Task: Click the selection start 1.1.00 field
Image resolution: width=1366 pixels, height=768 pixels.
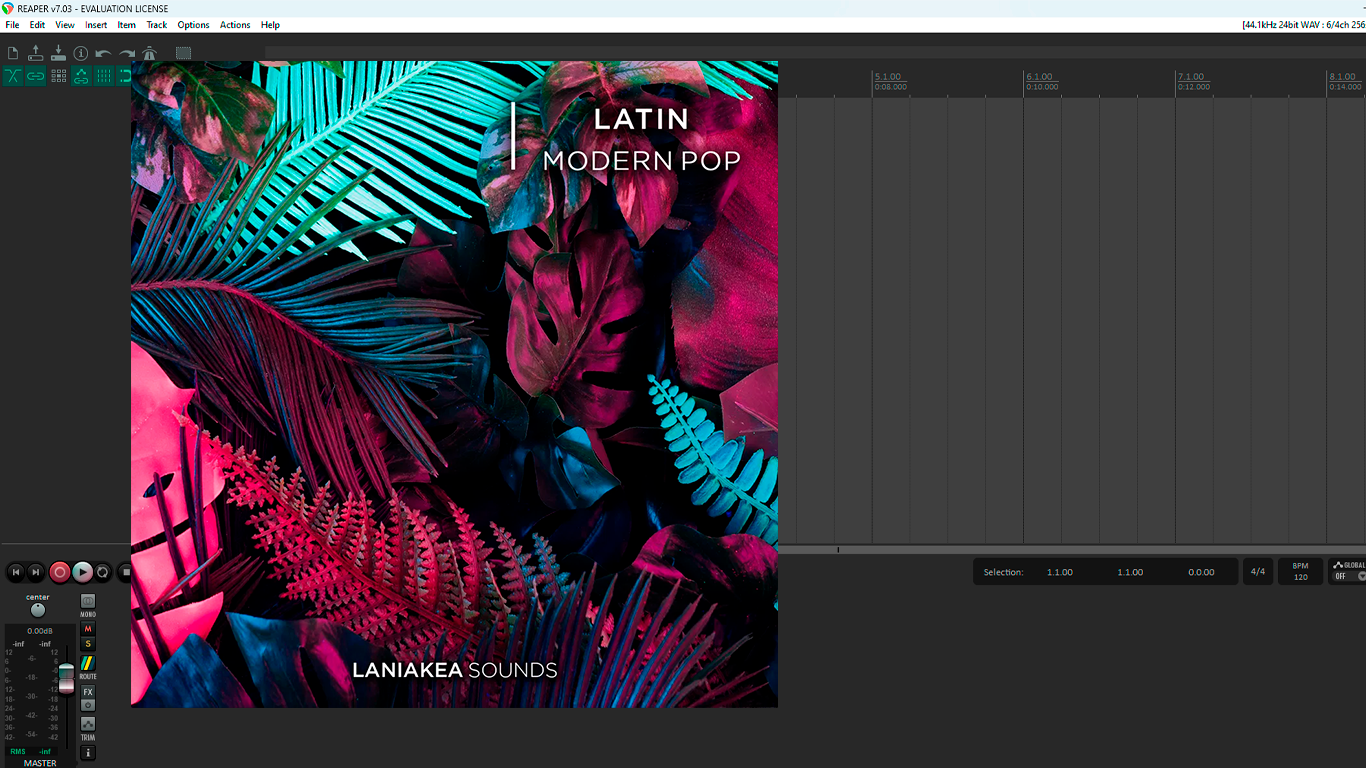Action: (x=1060, y=572)
